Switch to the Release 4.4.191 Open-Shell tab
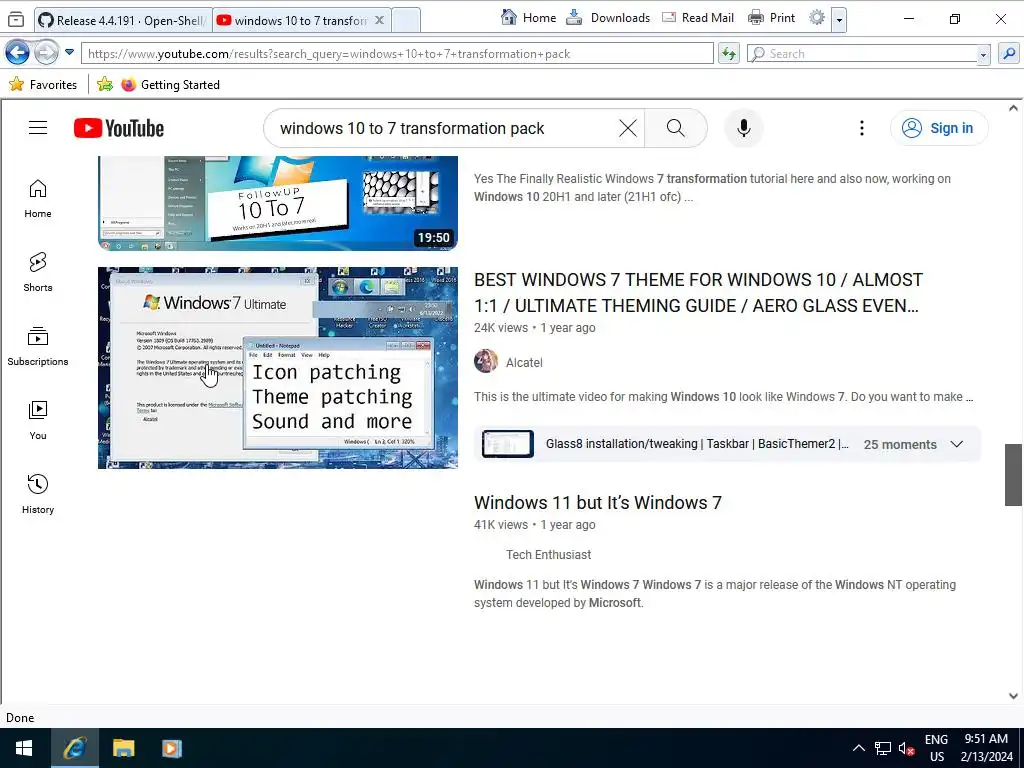Viewport: 1024px width, 768px height. [123, 20]
